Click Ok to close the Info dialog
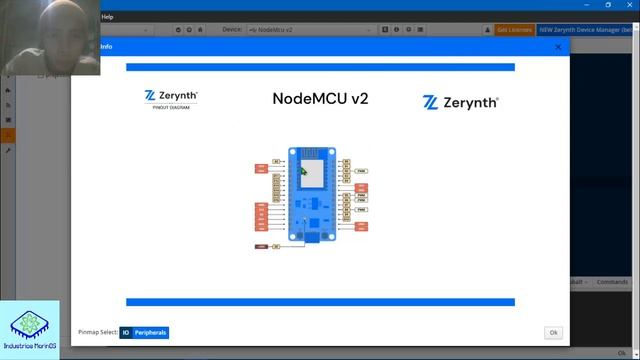640x360 pixels. [553, 333]
